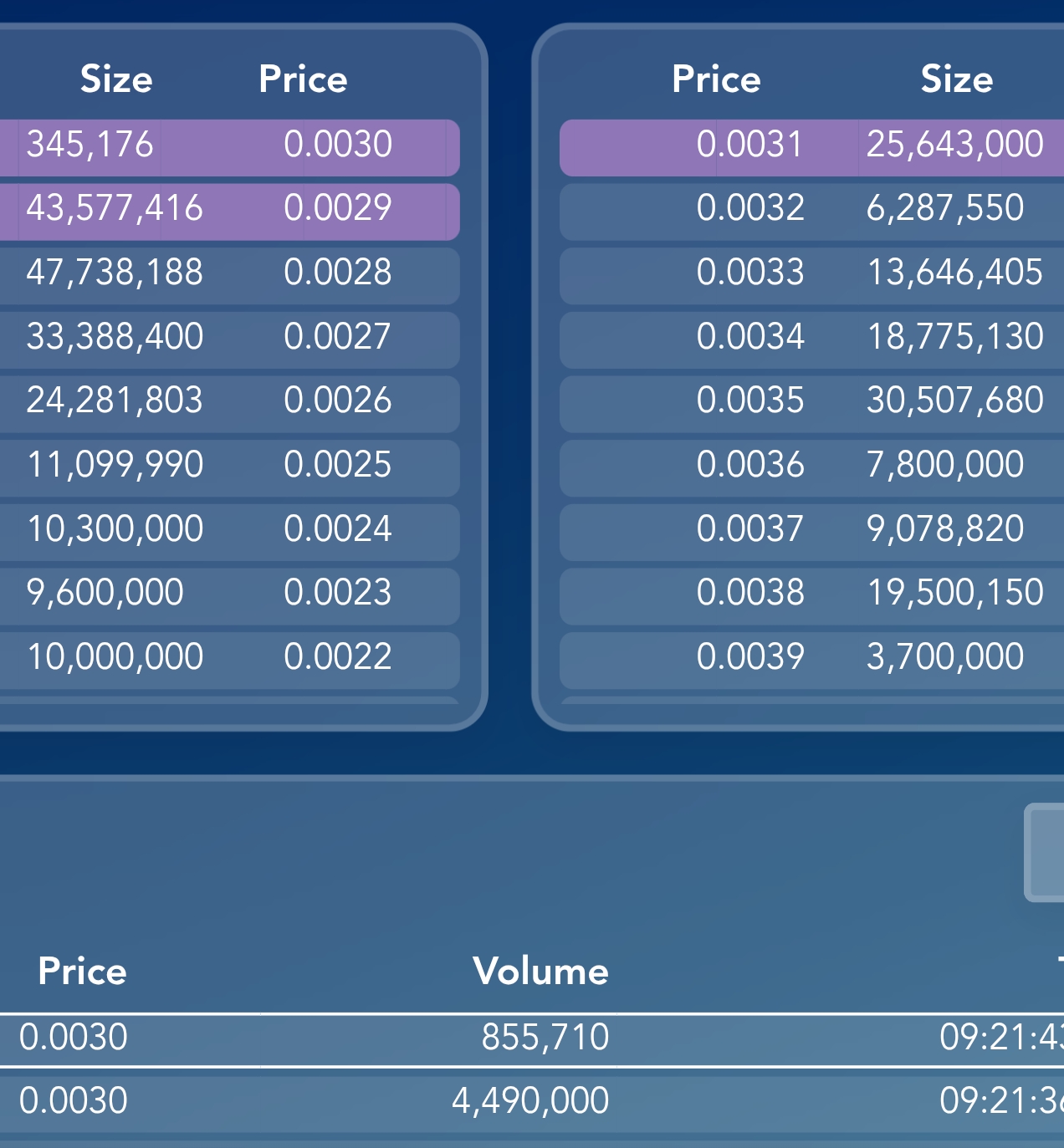Viewport: 1064px width, 1148px height.
Task: Click the bid row priced 0.0028
Action: coord(230,276)
